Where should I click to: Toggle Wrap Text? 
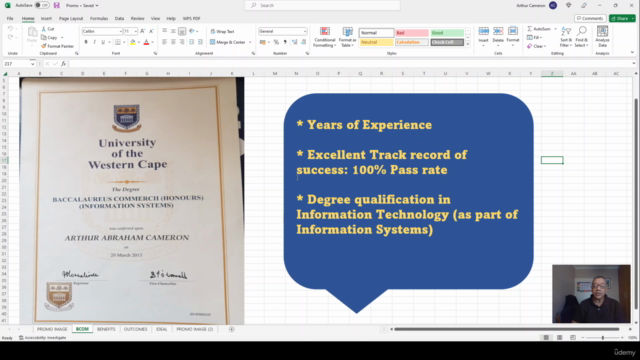pyautogui.click(x=222, y=31)
